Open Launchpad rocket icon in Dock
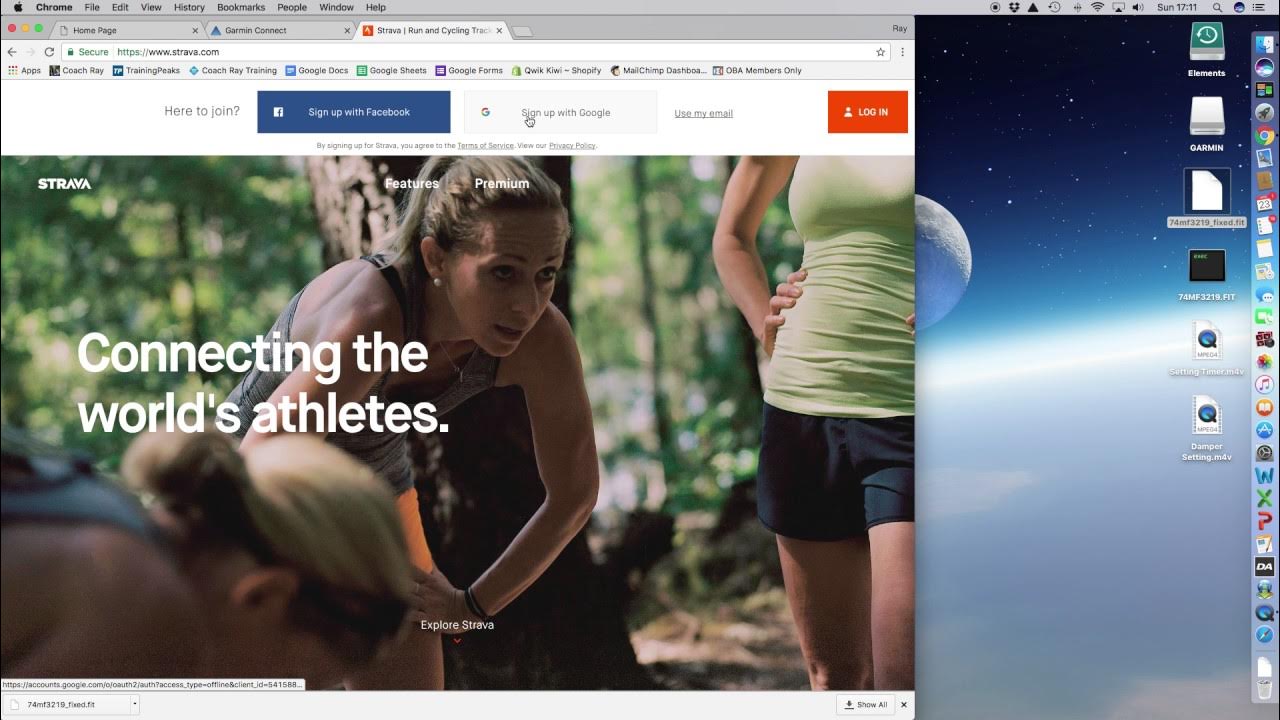Viewport: 1280px width, 720px height. click(x=1265, y=113)
